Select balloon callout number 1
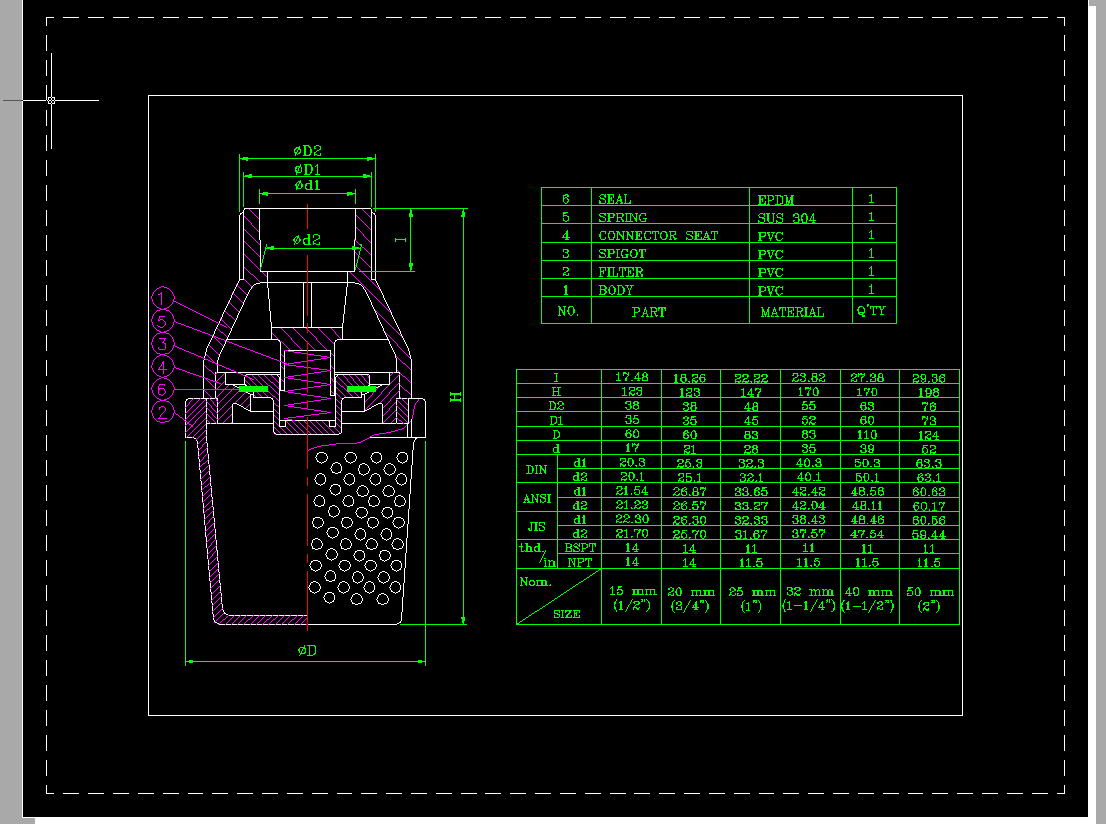1106x824 pixels. pyautogui.click(x=162, y=298)
